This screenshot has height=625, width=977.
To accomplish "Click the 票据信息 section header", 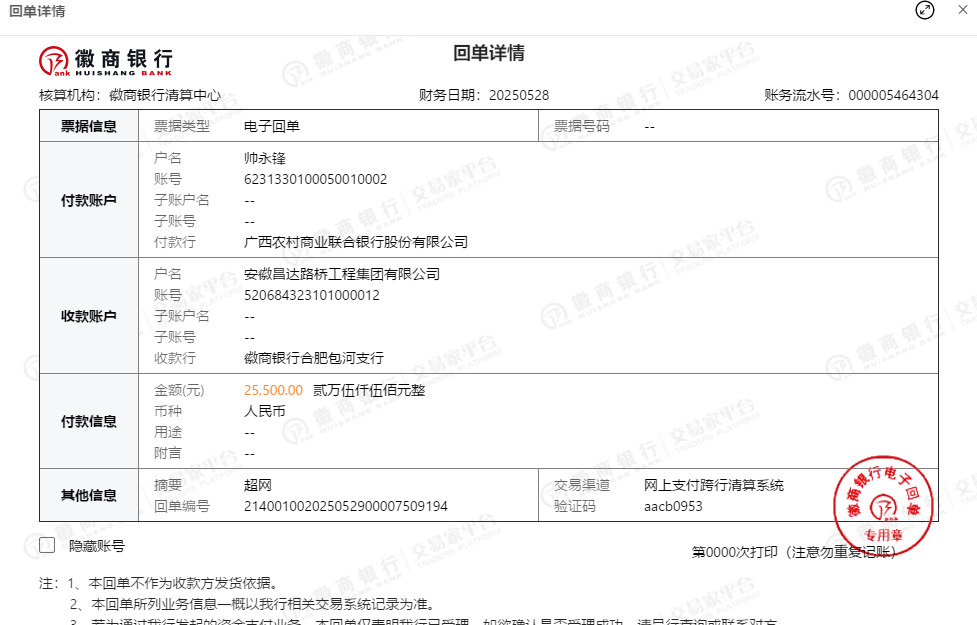I will click(89, 126).
